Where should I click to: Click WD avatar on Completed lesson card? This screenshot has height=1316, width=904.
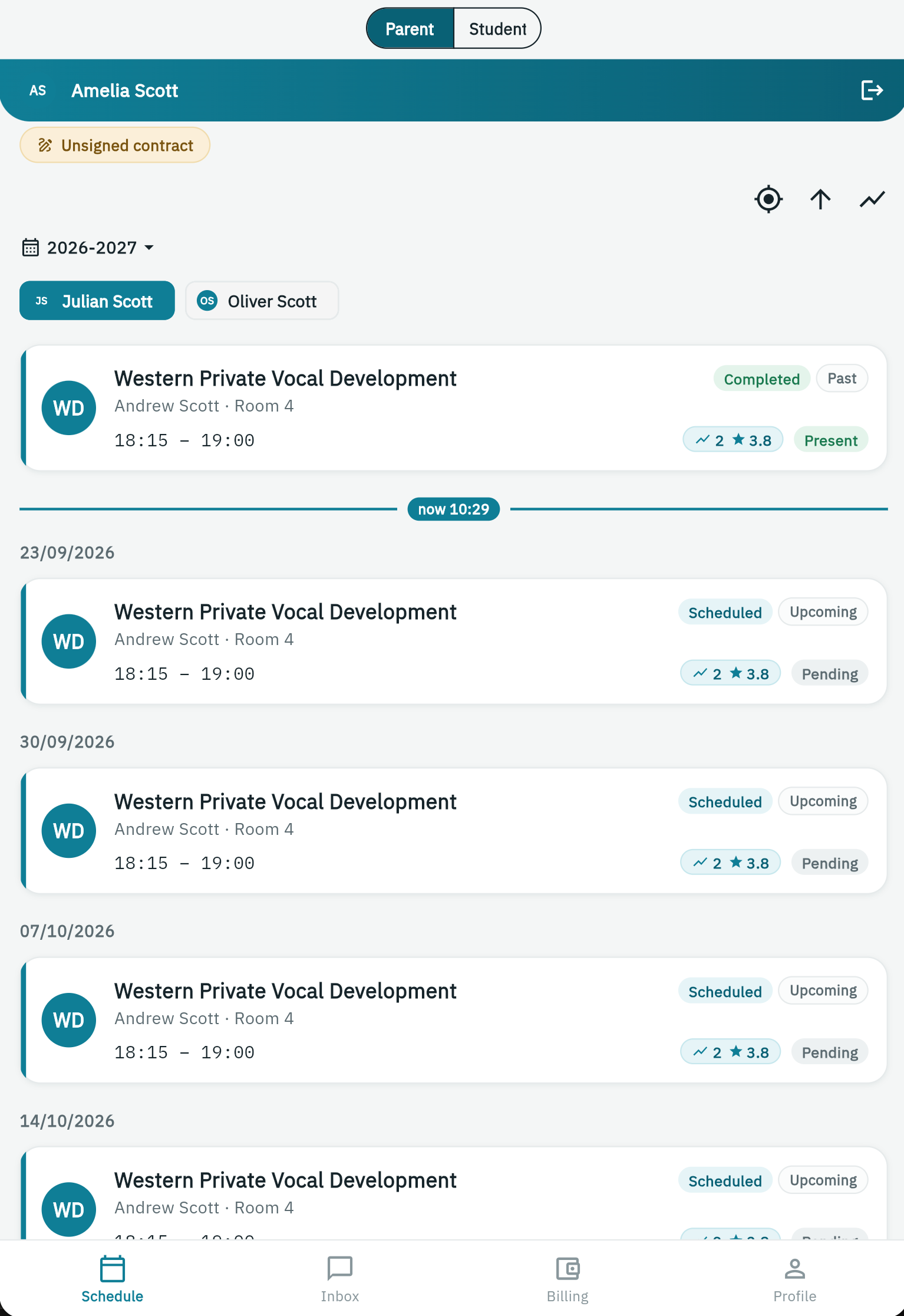coord(69,408)
